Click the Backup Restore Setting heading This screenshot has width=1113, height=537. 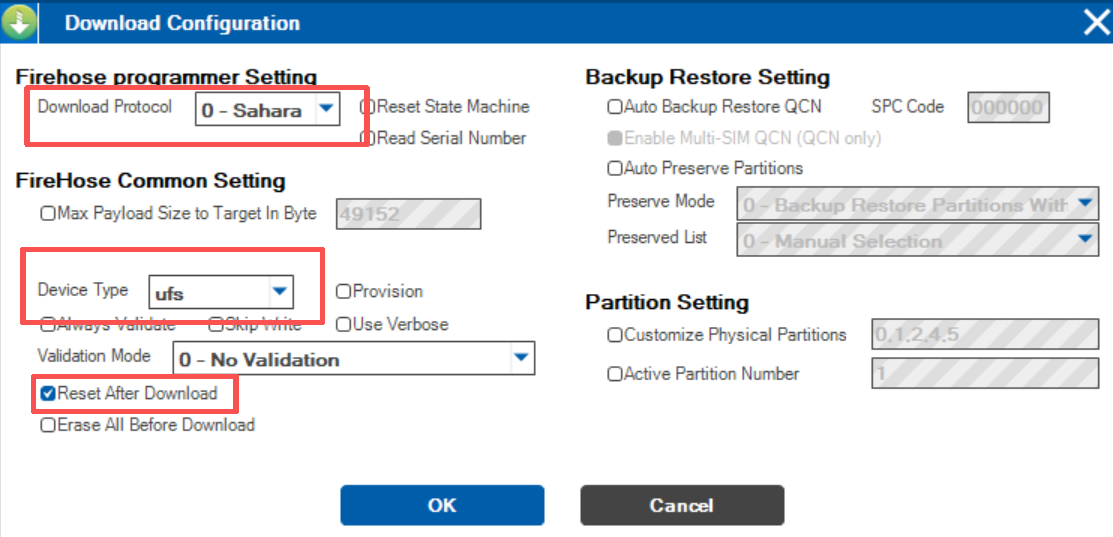tap(708, 77)
